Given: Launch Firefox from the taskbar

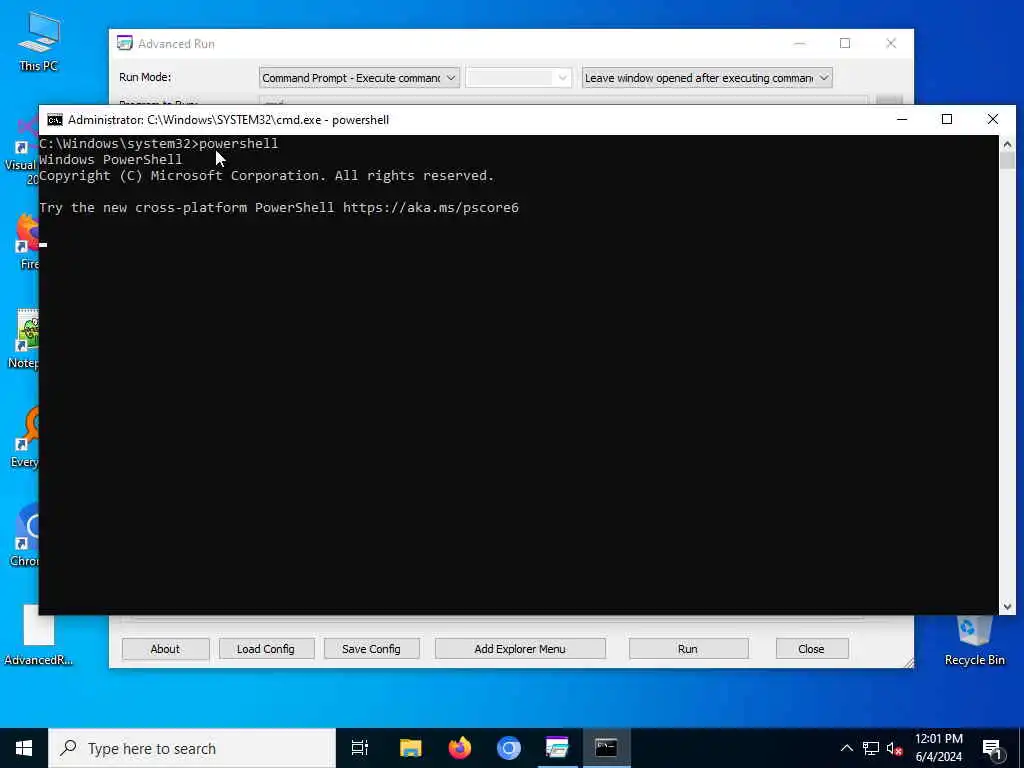Looking at the screenshot, I should pyautogui.click(x=460, y=748).
